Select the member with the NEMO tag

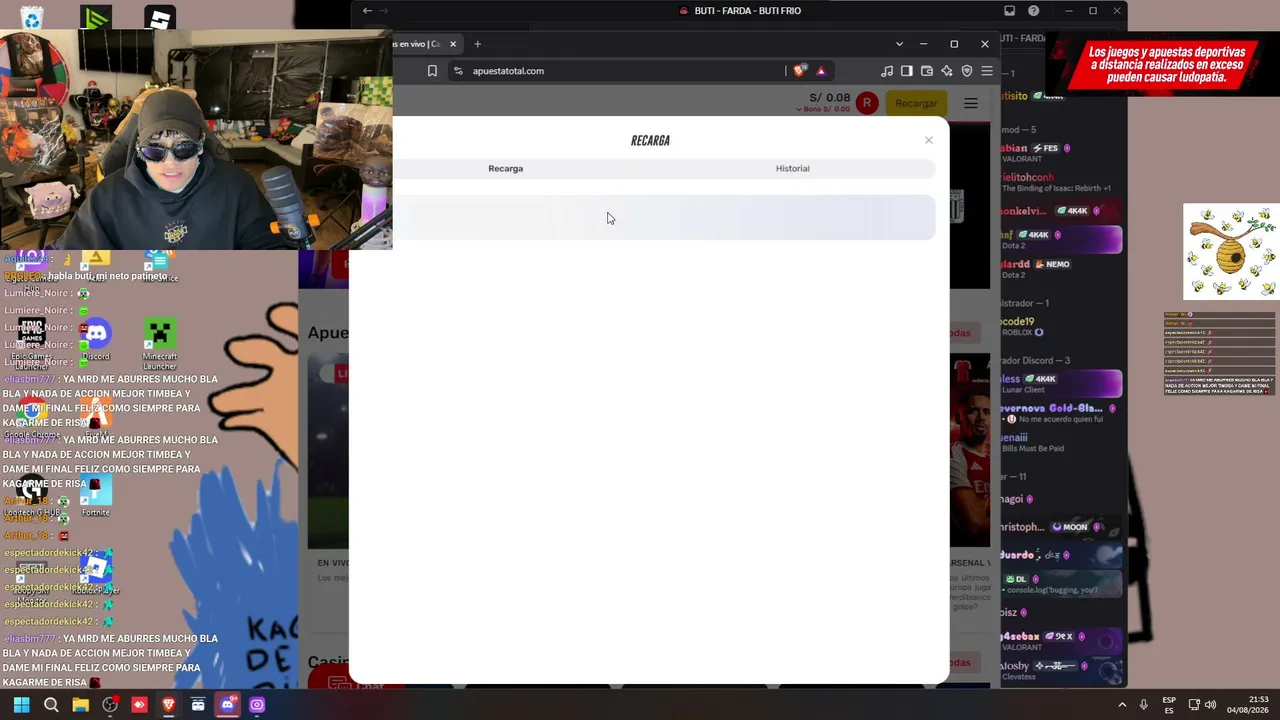point(1062,269)
